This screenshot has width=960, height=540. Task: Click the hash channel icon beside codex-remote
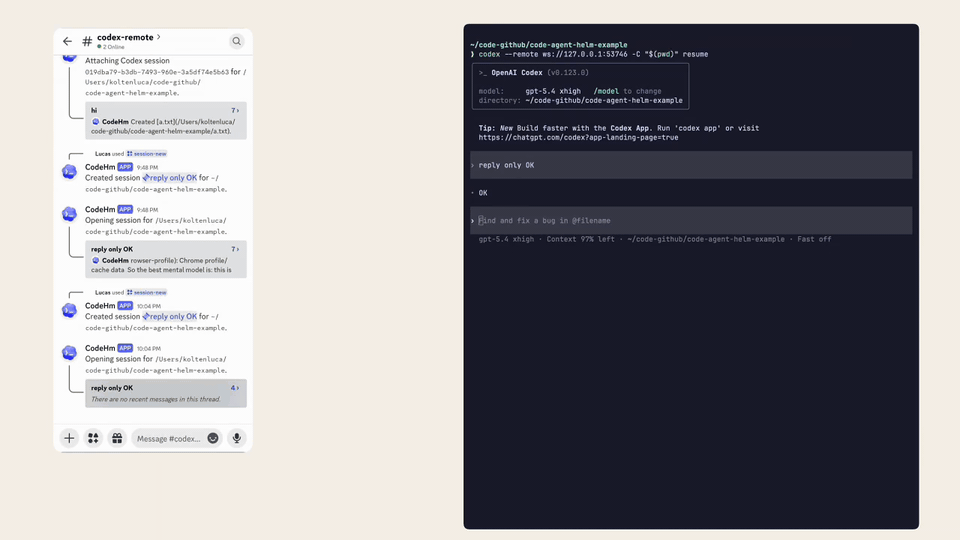tap(87, 42)
